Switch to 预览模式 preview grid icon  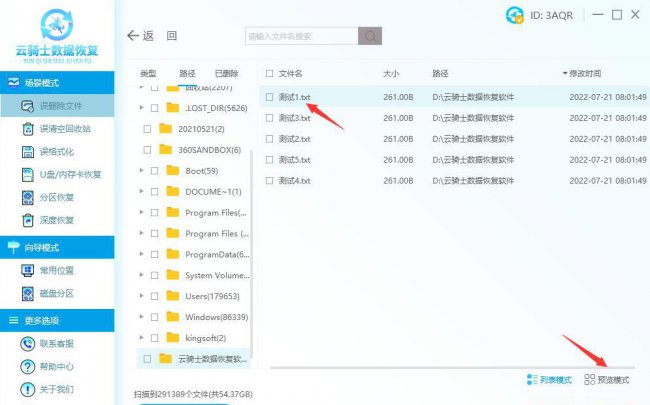point(589,379)
